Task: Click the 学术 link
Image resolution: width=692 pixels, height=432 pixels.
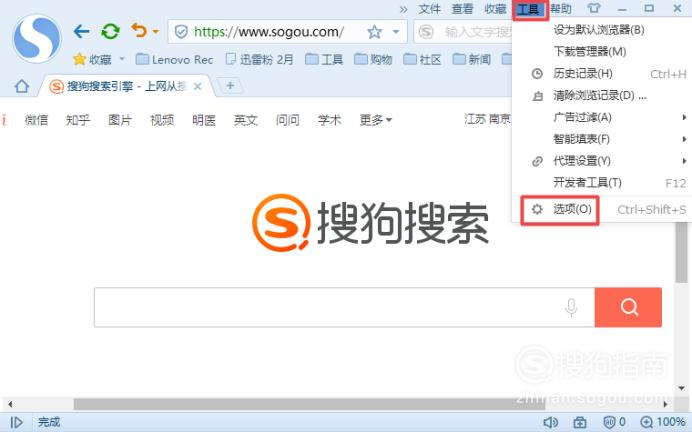Action: [330, 120]
